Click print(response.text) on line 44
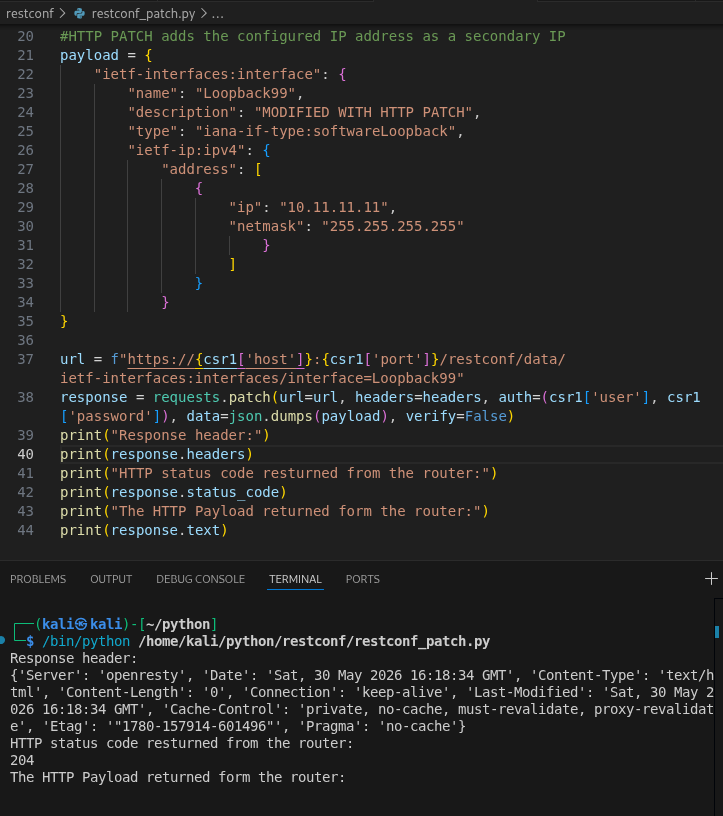Image resolution: width=723 pixels, height=816 pixels. (x=144, y=530)
